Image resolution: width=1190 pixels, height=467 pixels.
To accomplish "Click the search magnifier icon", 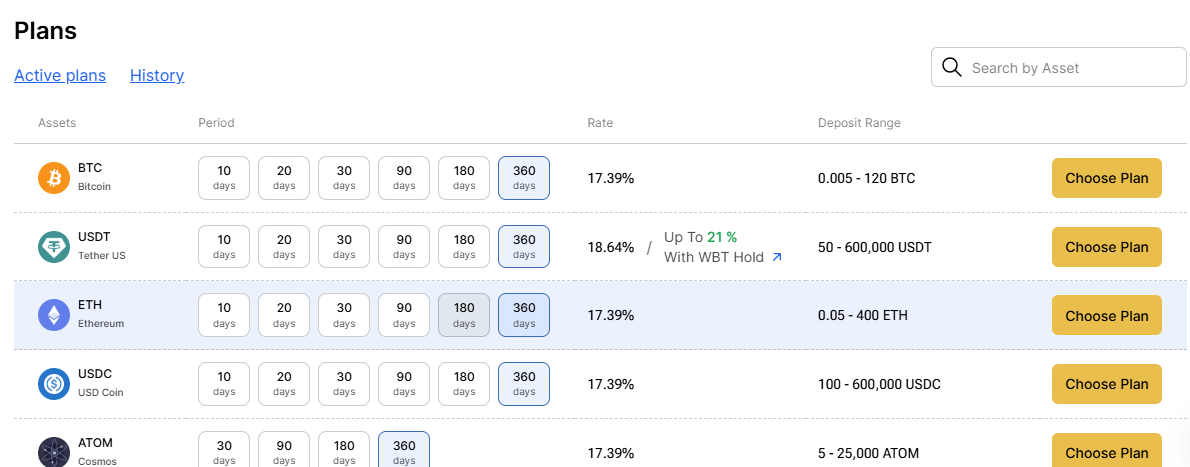I will tap(952, 68).
